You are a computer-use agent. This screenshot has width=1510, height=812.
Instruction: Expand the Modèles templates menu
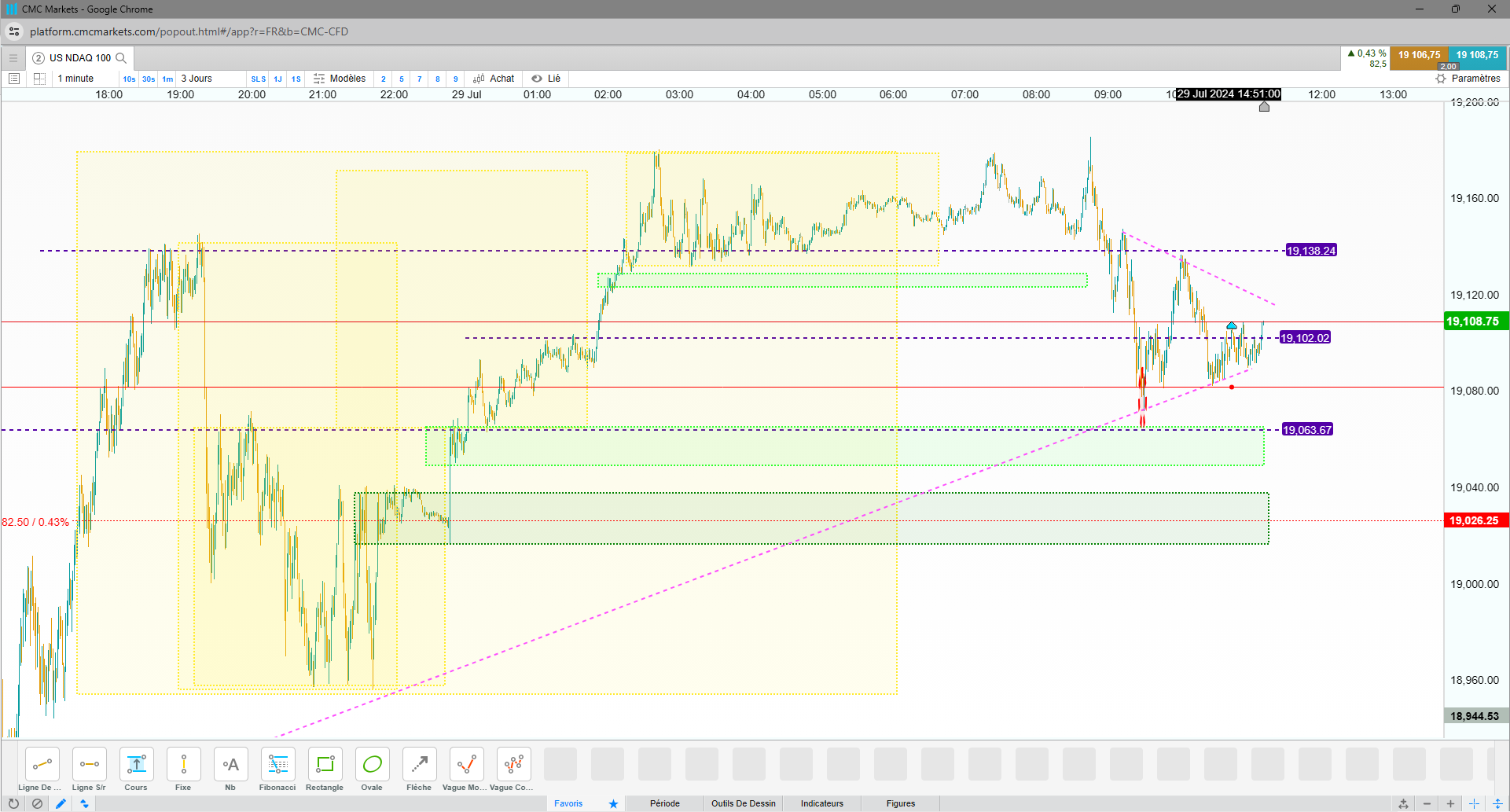click(340, 79)
